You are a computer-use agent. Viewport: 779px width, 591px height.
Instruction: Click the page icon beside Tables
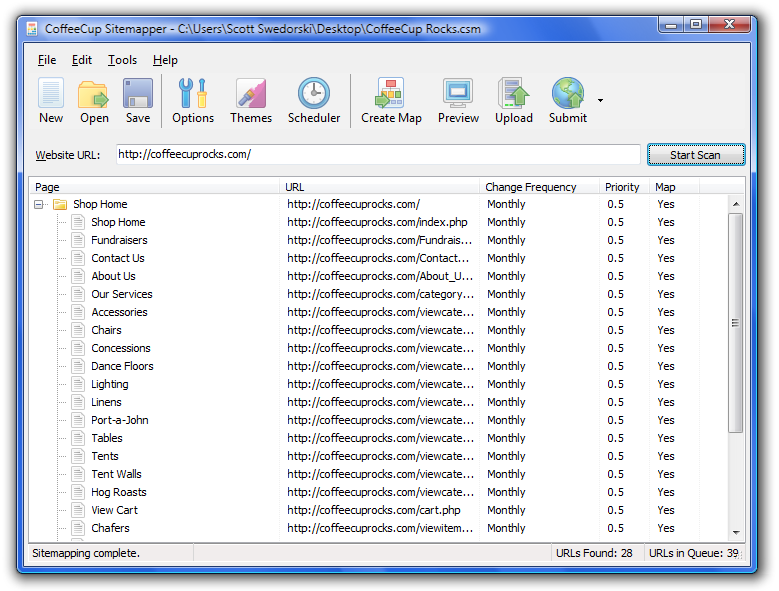pos(78,438)
